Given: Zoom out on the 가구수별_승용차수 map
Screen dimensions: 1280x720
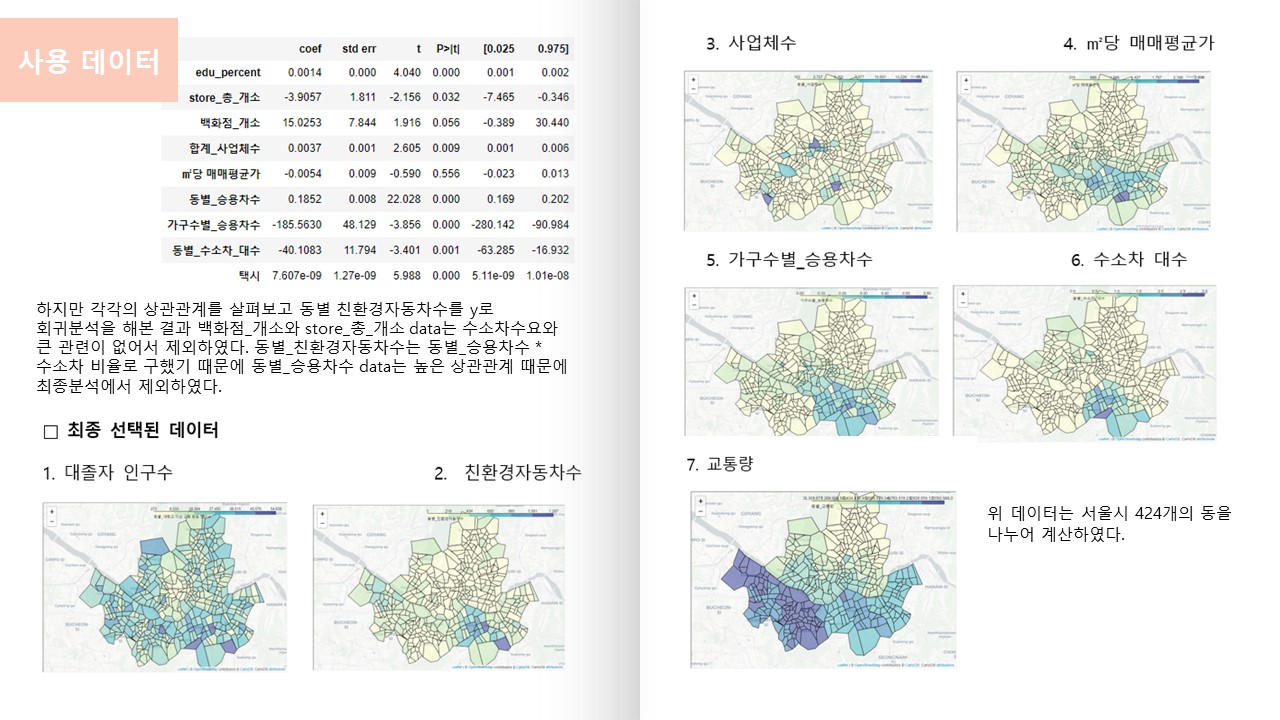Looking at the screenshot, I should [693, 306].
